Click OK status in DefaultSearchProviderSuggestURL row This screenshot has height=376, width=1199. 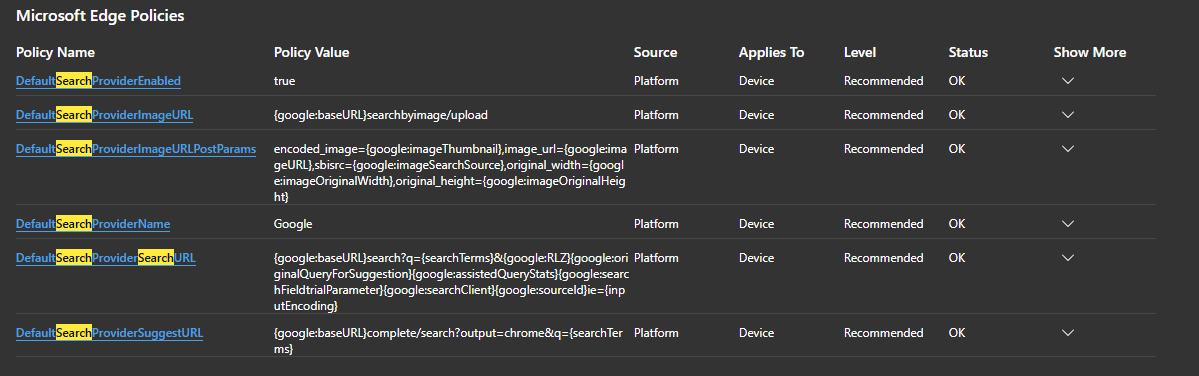(957, 333)
